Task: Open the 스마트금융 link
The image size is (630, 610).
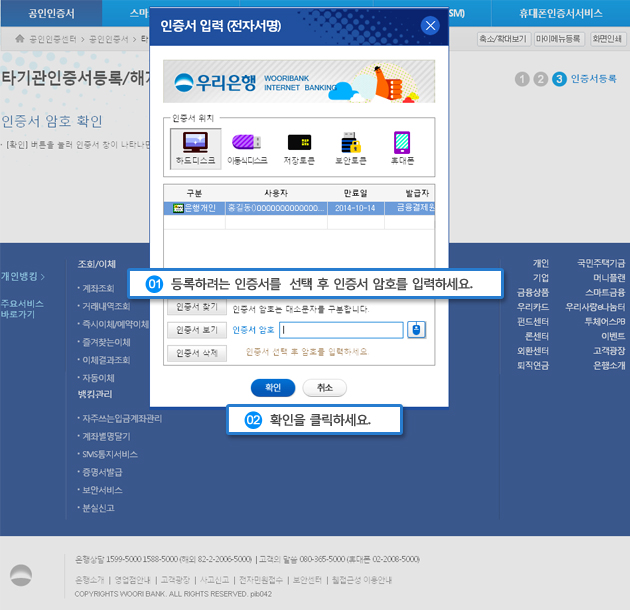Action: (605, 293)
